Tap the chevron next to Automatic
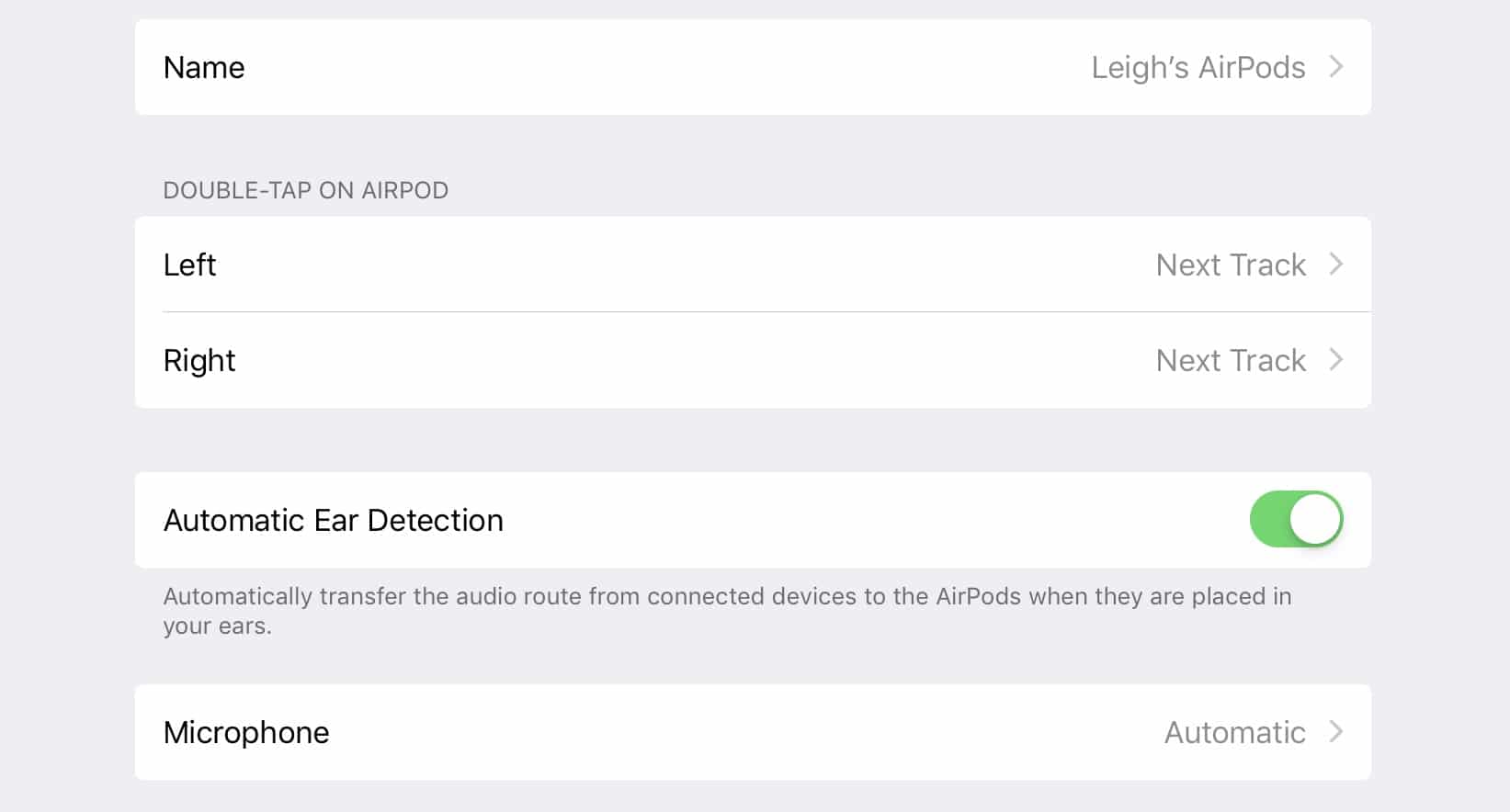This screenshot has height=812, width=1510. tap(1336, 732)
